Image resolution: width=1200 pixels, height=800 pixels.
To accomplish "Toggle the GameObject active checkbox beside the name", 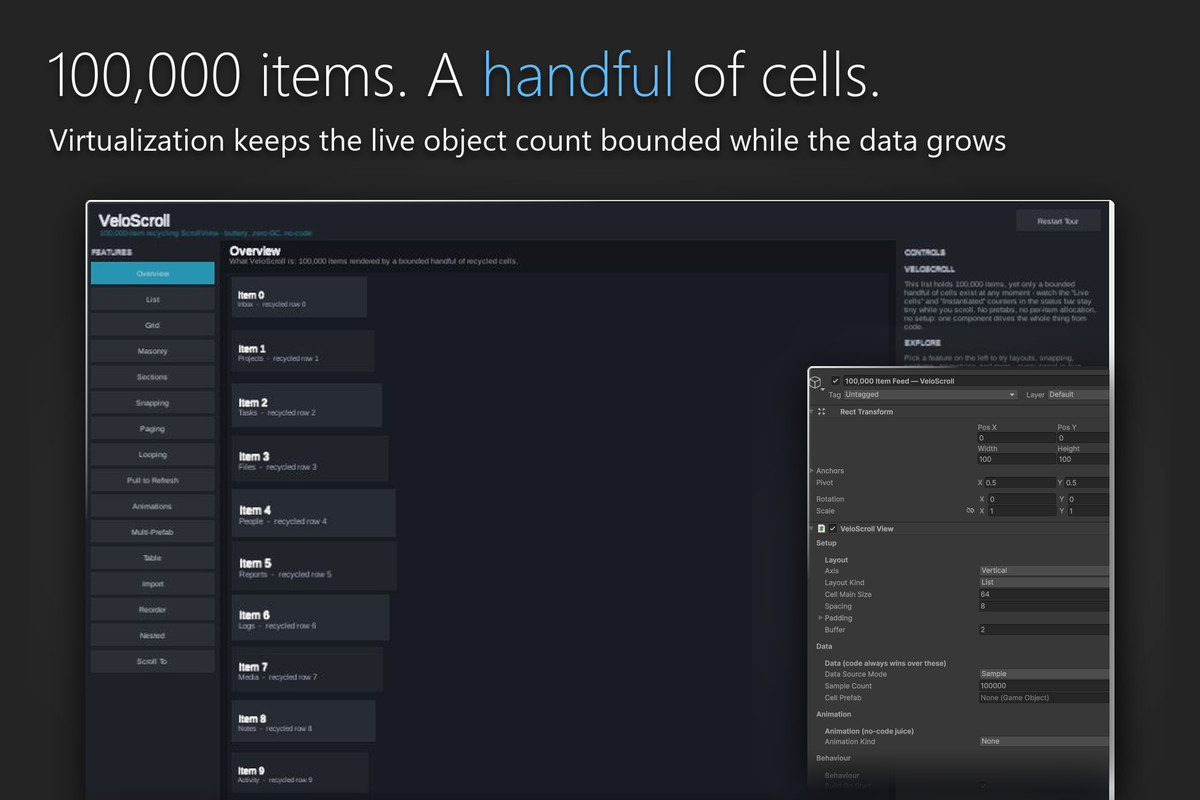I will pyautogui.click(x=835, y=381).
